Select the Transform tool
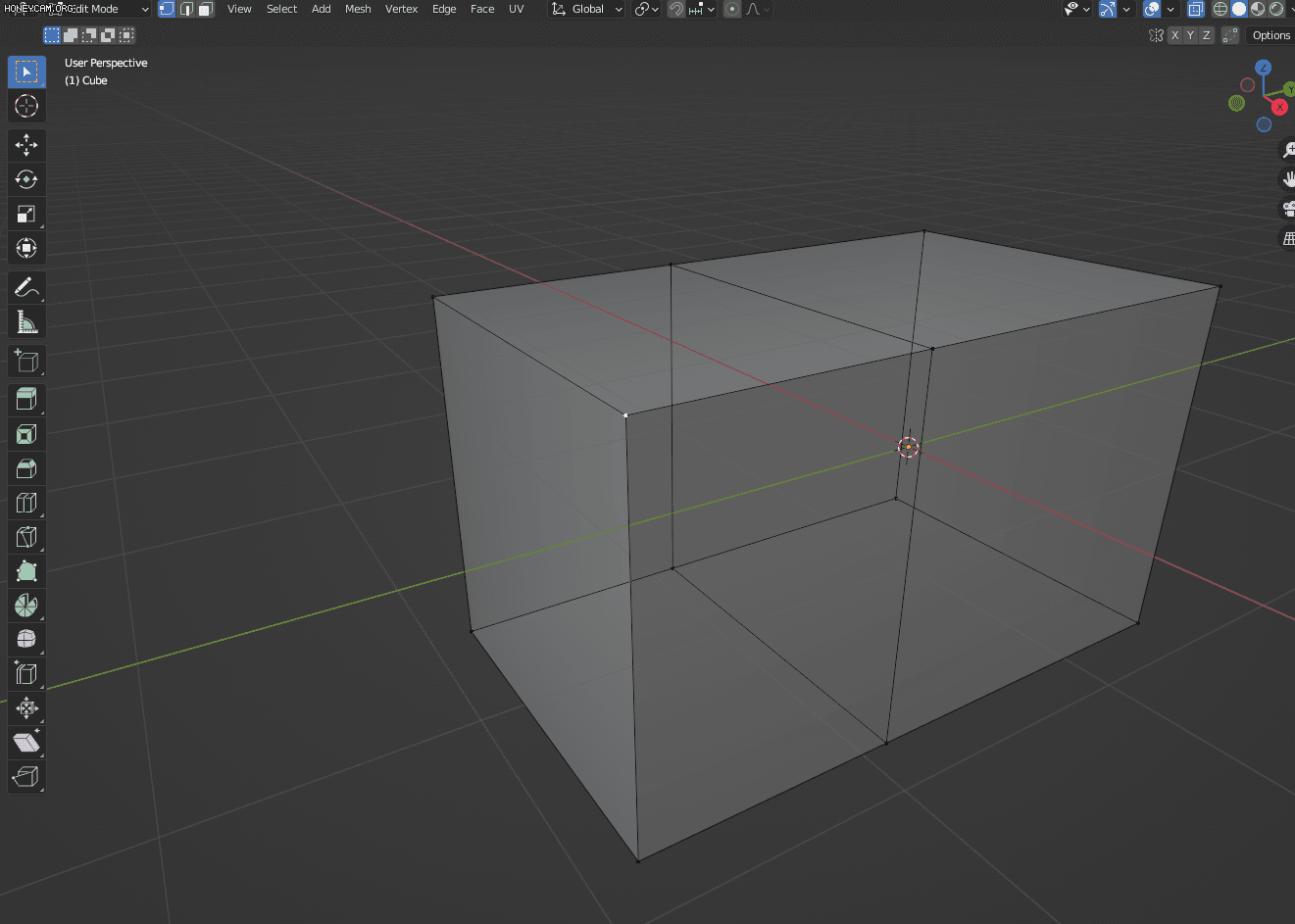The height and width of the screenshot is (924, 1295). click(x=26, y=248)
